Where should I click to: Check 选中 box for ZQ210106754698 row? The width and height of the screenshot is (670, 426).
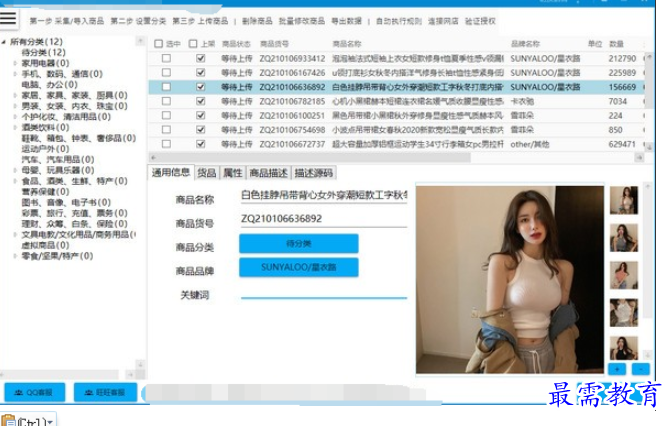point(166,129)
